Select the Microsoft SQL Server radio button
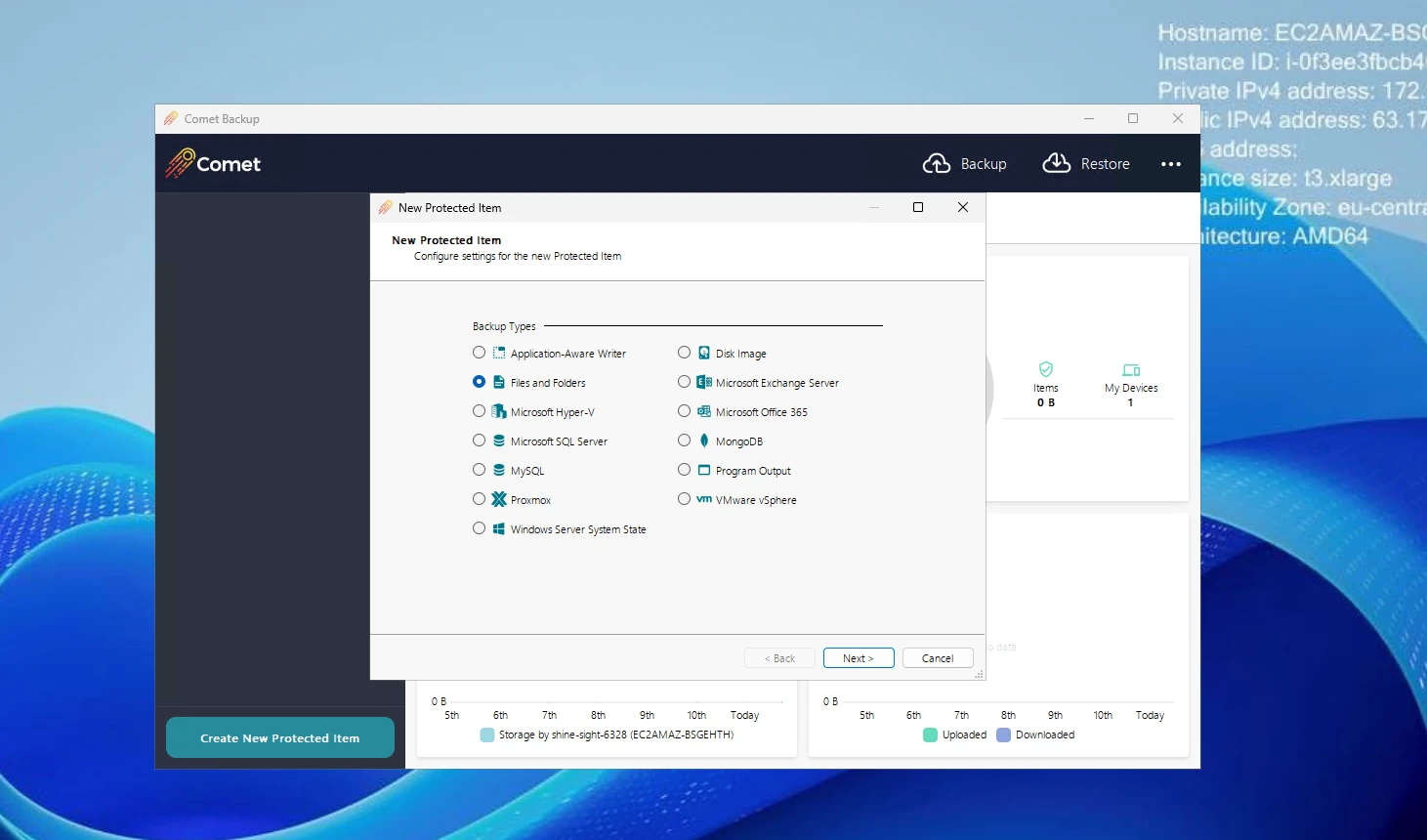 click(x=479, y=441)
